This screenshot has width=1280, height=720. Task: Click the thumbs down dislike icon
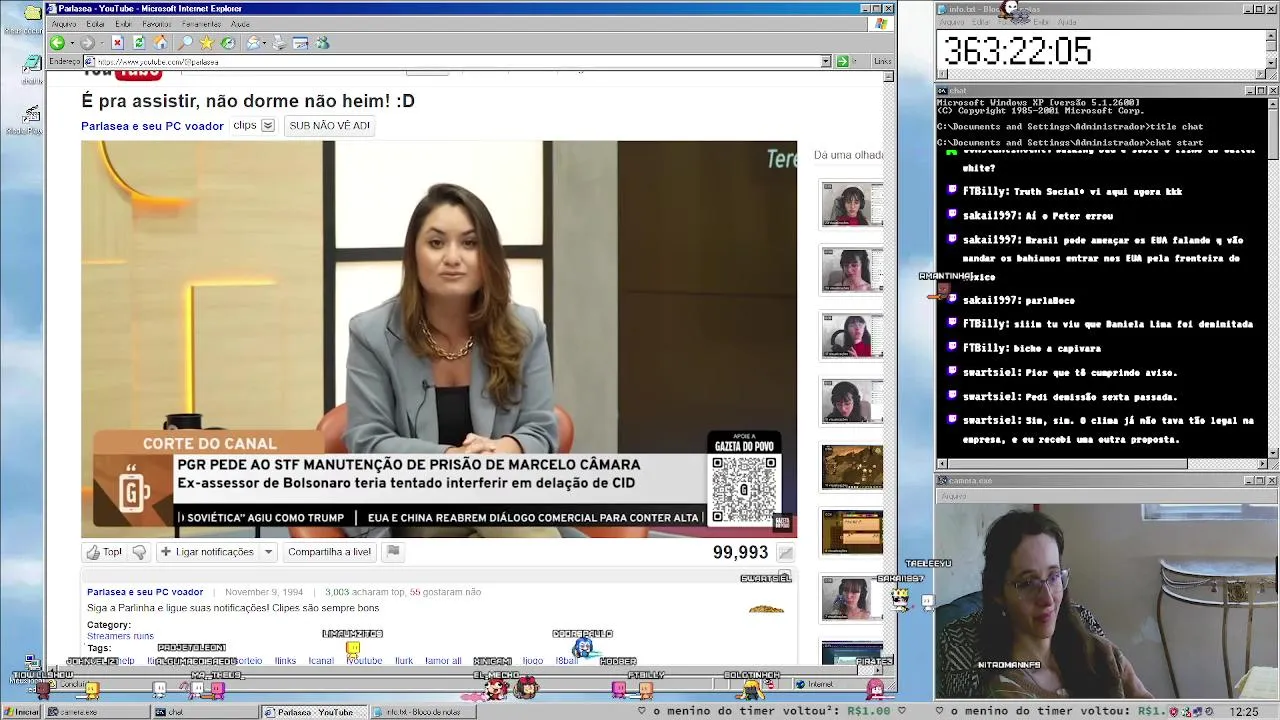tap(139, 552)
